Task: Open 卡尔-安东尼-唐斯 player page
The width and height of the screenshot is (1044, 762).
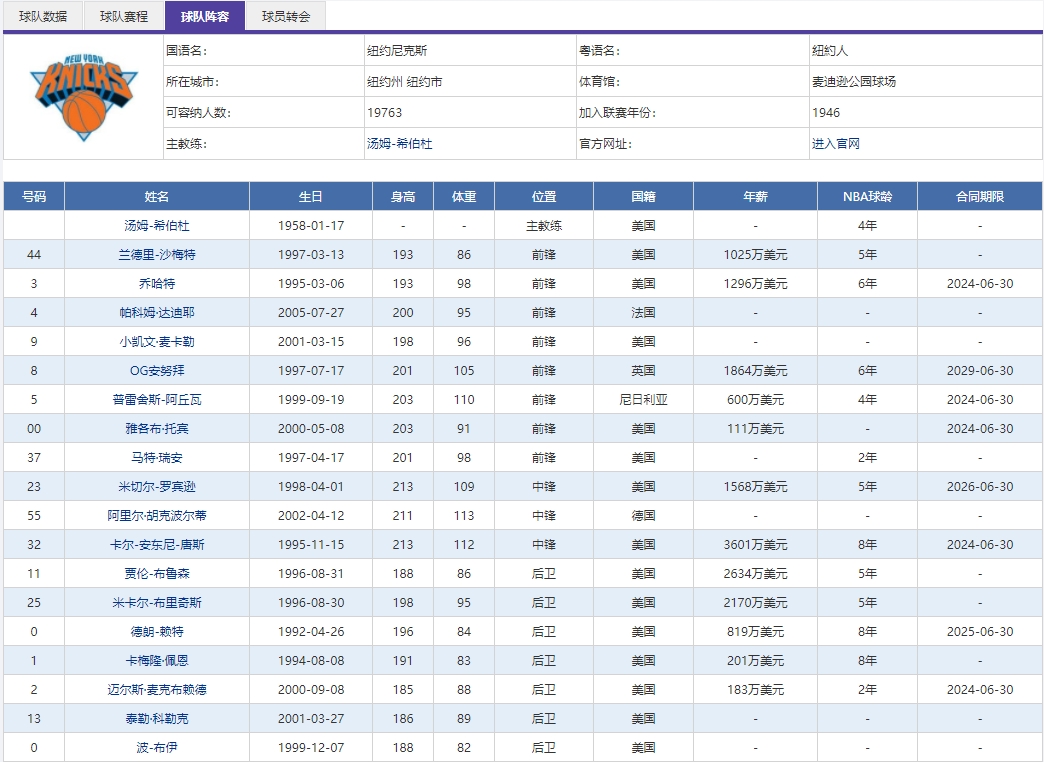Action: (x=160, y=544)
